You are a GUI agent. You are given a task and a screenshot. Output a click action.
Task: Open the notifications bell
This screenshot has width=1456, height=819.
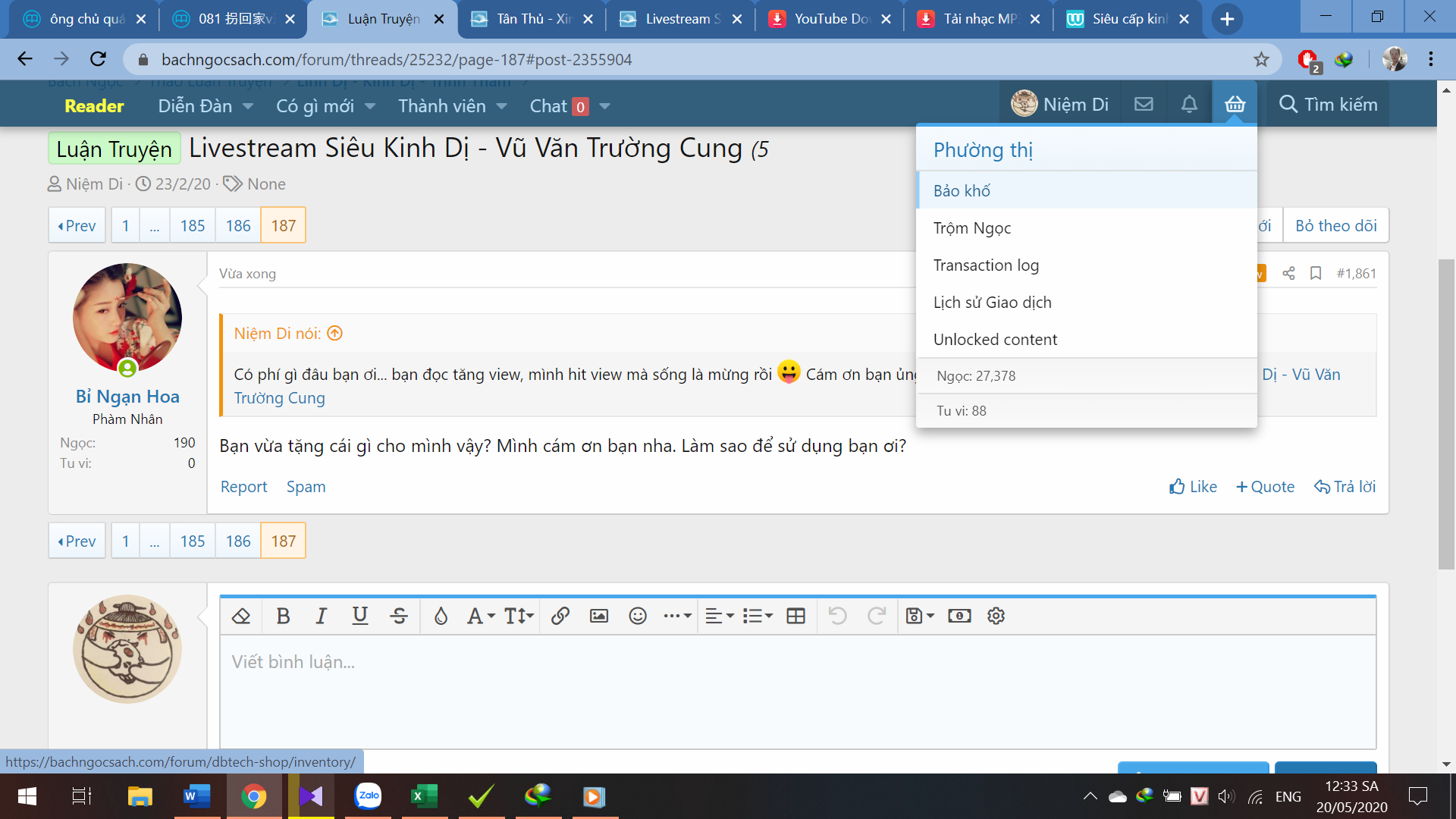[1189, 105]
